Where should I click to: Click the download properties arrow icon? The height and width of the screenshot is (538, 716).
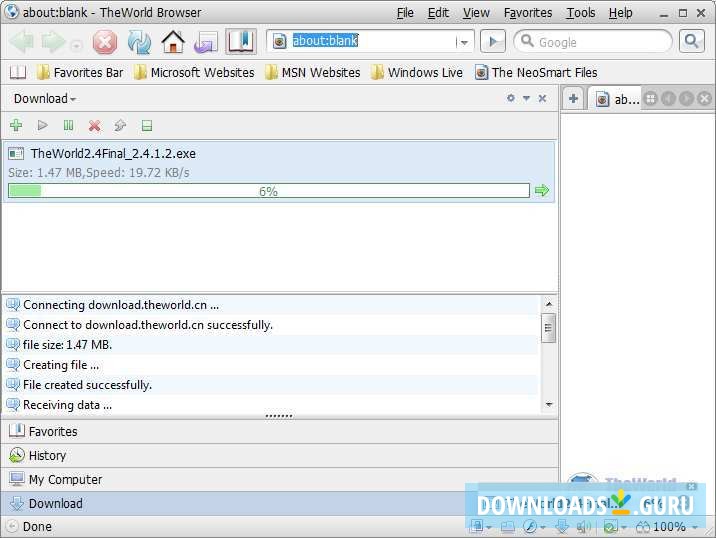tap(121, 125)
